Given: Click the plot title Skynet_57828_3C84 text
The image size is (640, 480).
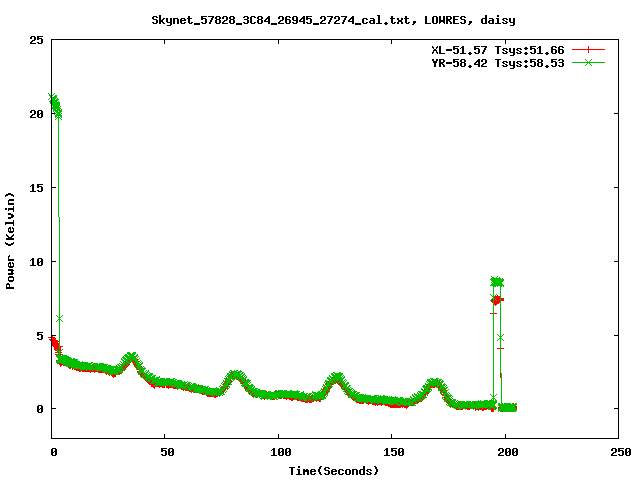Looking at the screenshot, I should (x=333, y=20).
